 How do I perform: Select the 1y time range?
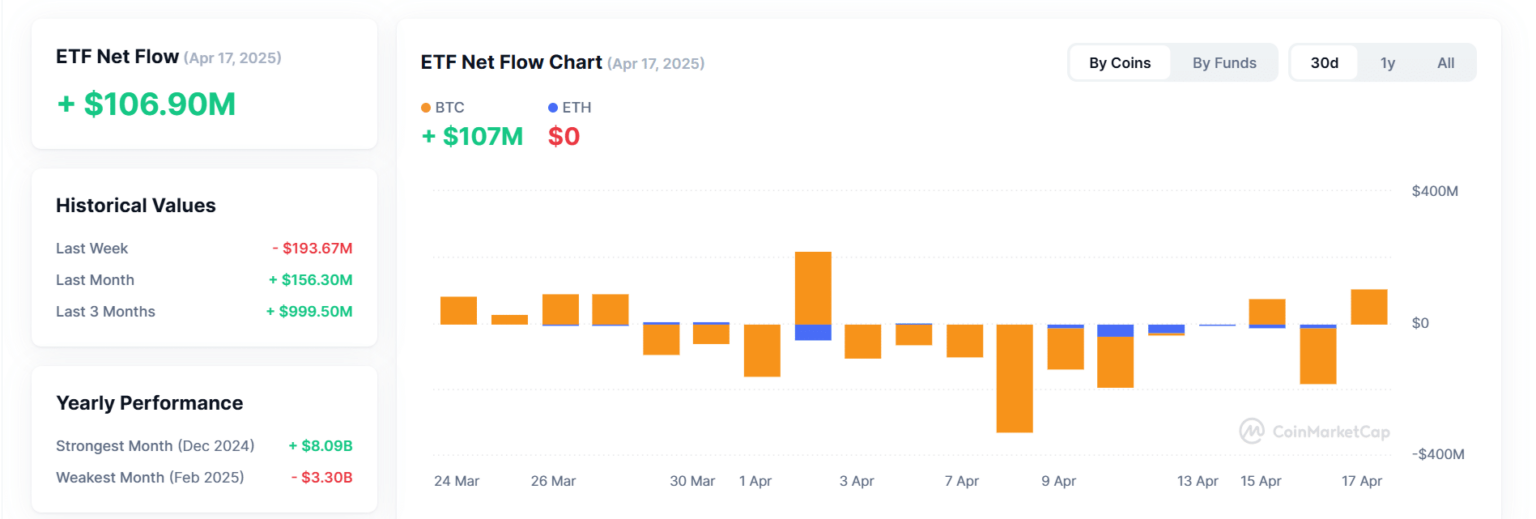1388,63
